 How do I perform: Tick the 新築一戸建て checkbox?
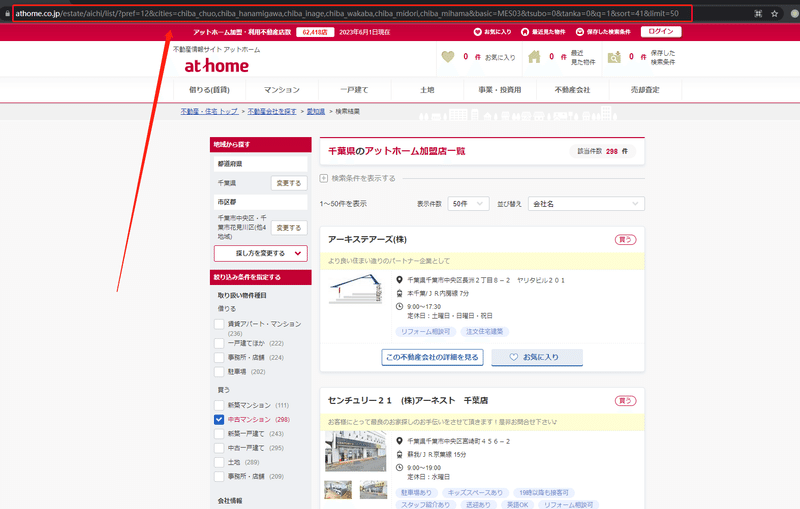point(219,434)
